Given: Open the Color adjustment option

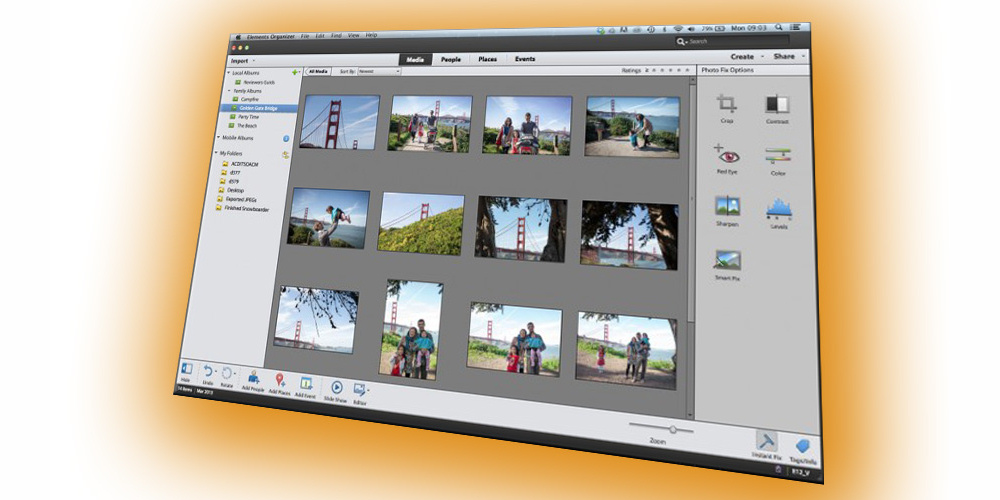Looking at the screenshot, I should (778, 157).
